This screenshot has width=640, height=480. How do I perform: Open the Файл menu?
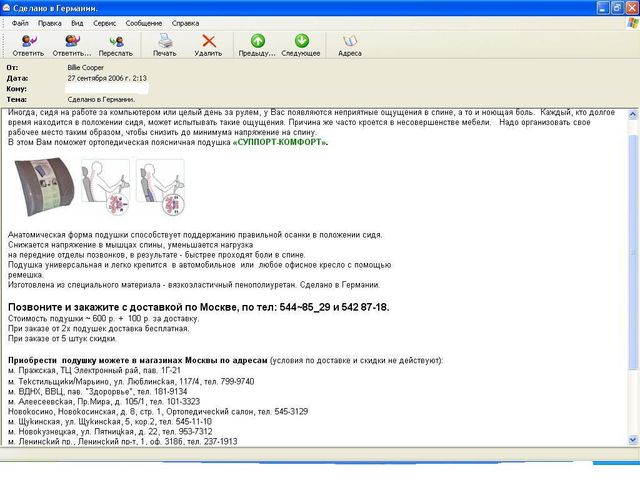20,22
